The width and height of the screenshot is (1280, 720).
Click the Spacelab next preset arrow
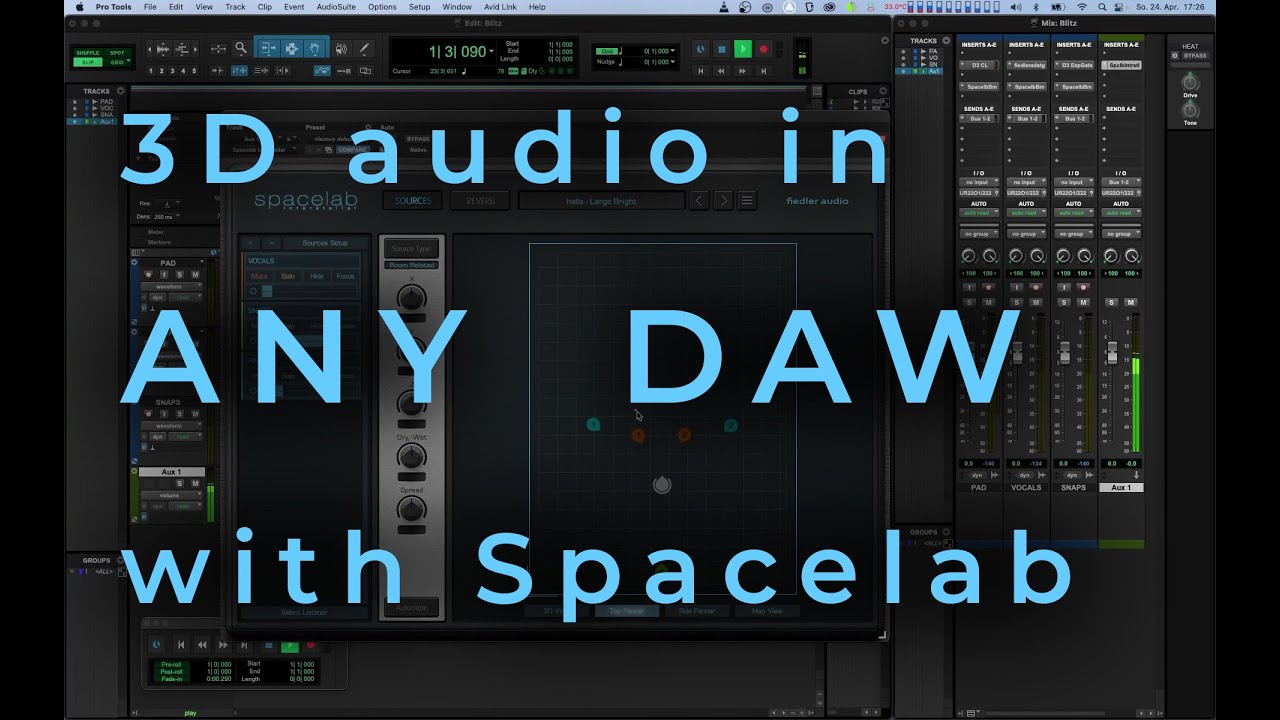723,201
